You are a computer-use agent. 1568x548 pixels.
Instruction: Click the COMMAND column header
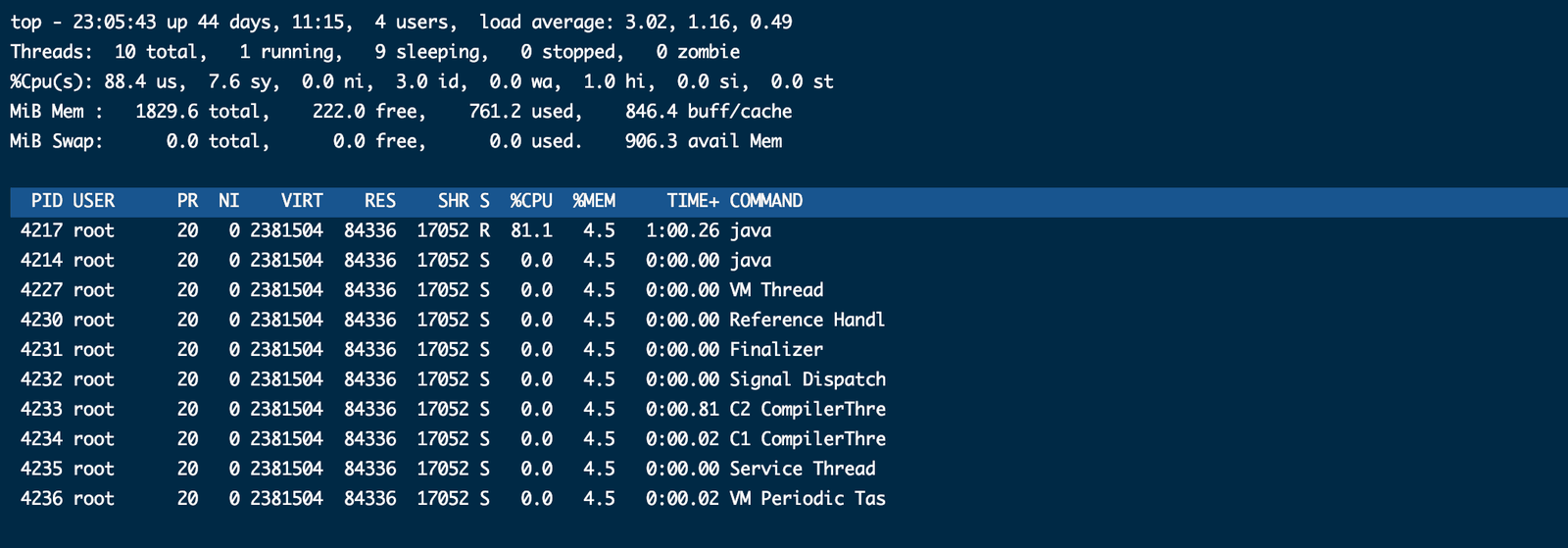pos(766,201)
